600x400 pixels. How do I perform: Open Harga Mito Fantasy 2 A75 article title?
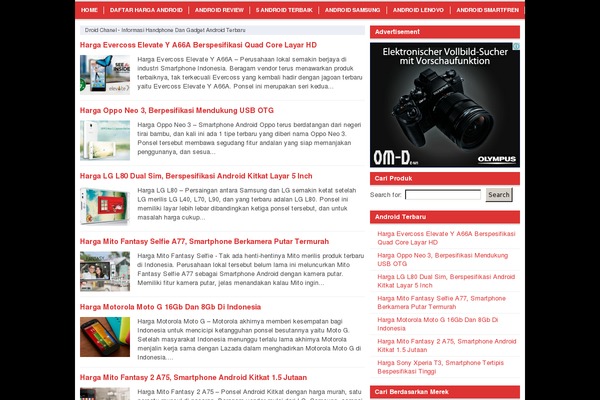coord(193,377)
